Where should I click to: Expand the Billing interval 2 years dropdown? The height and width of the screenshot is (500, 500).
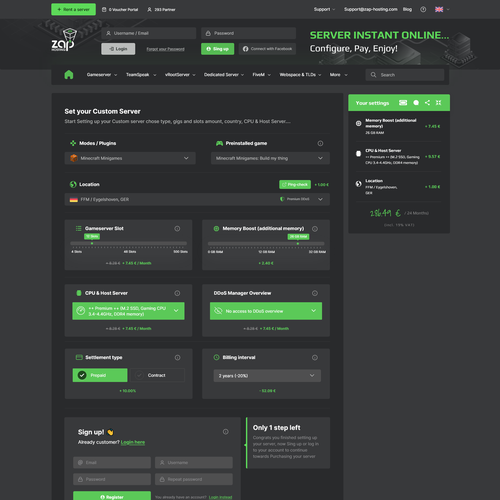tap(267, 376)
